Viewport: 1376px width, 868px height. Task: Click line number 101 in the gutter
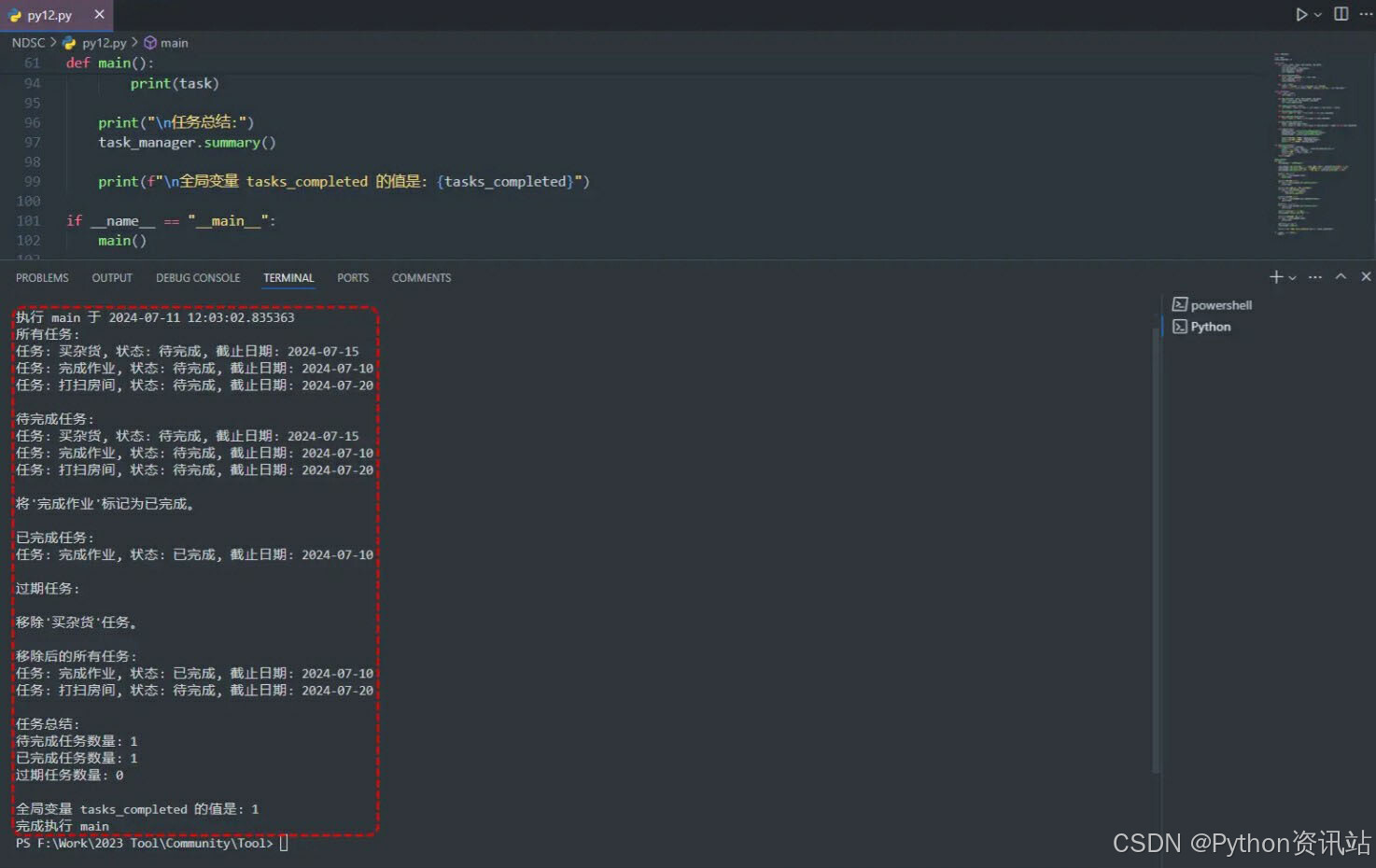[29, 221]
